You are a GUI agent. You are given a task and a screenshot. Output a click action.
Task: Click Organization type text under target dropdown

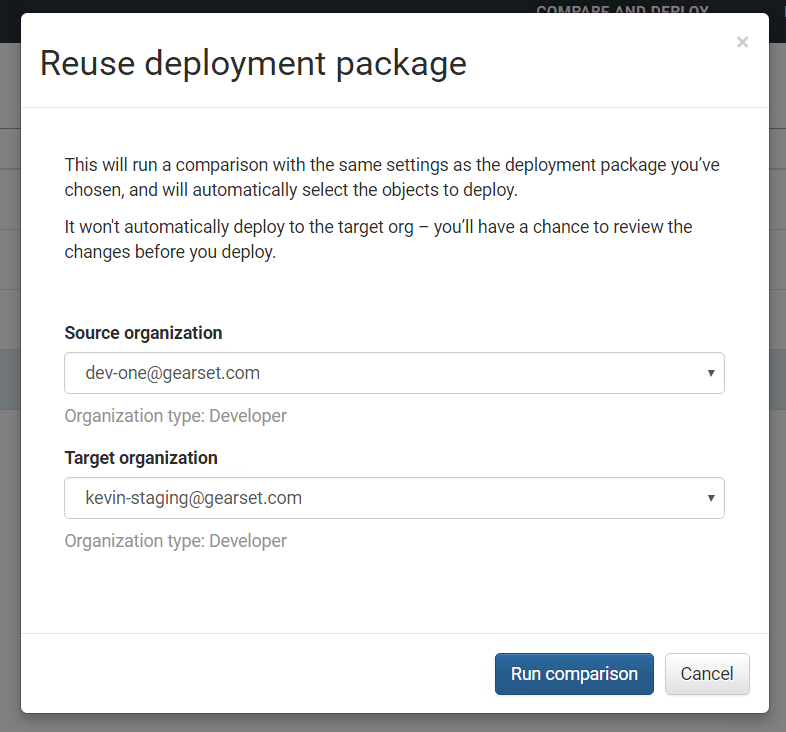pos(176,541)
